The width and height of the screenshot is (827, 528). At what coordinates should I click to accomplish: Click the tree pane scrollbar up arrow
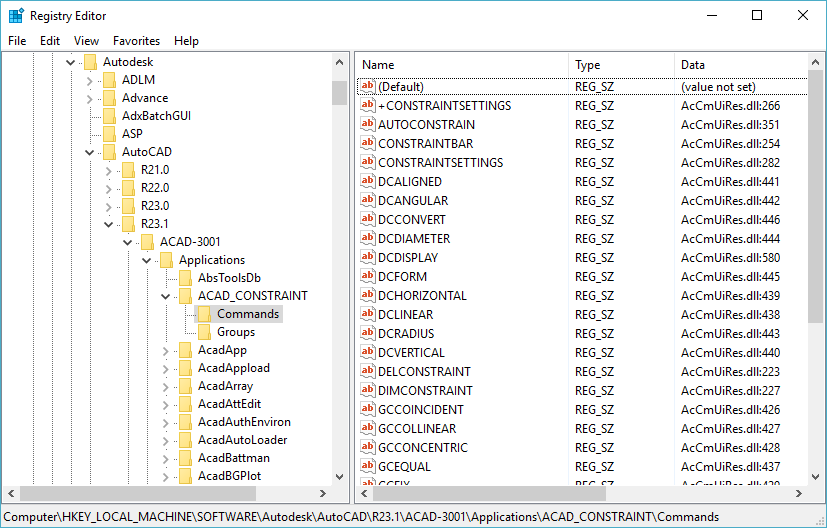(x=340, y=62)
